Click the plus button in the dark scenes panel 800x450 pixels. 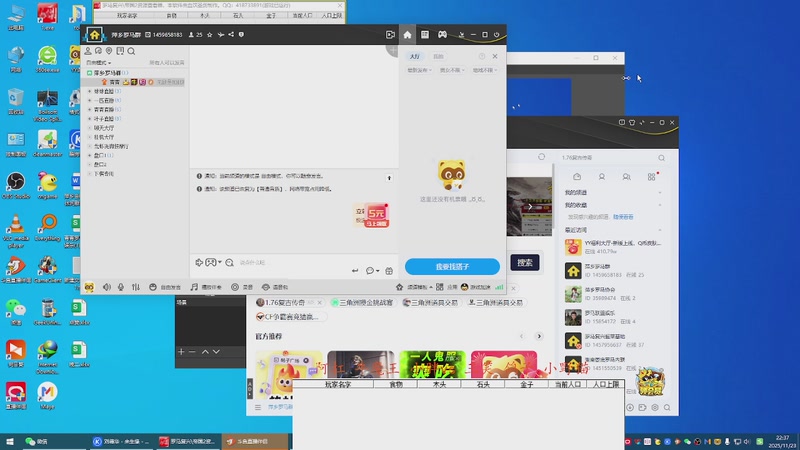point(181,352)
